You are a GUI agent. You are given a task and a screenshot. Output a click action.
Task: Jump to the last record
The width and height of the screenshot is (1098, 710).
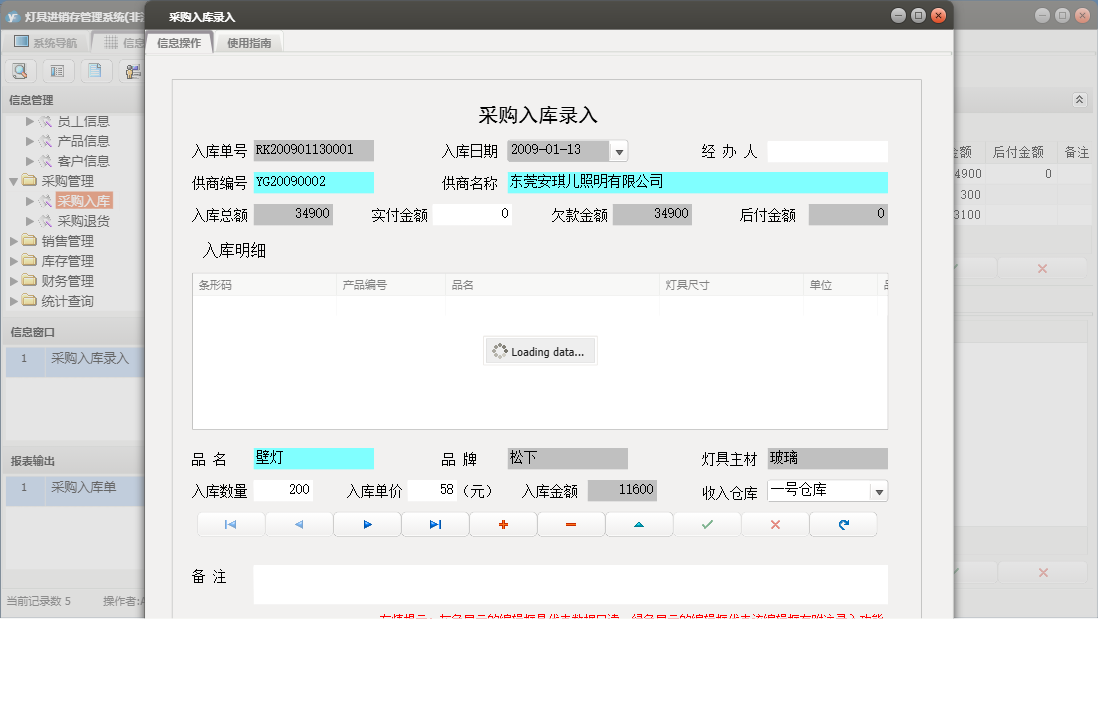[x=435, y=523]
